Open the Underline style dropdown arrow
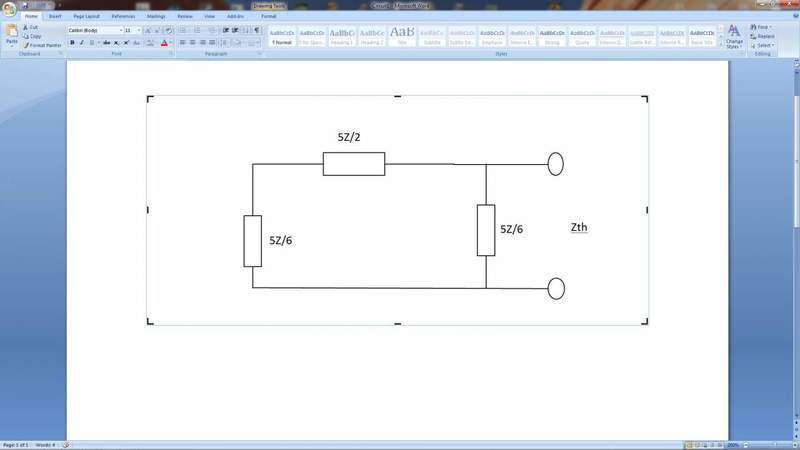The width and height of the screenshot is (800, 450). (x=98, y=43)
